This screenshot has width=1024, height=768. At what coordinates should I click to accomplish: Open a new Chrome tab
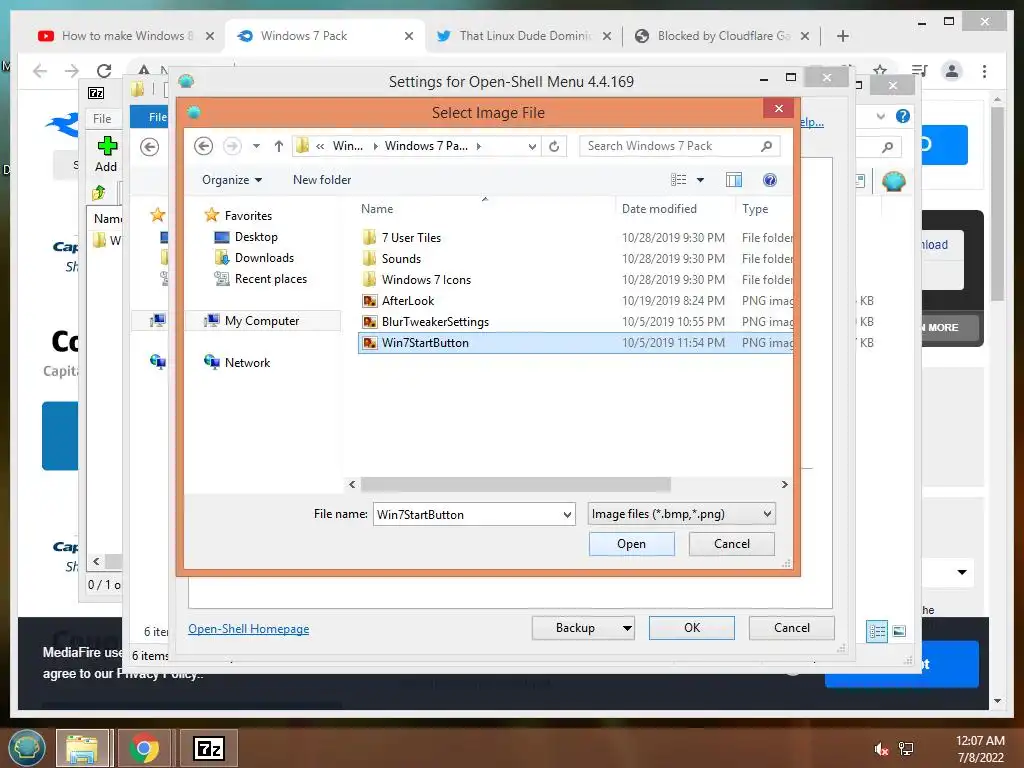(843, 36)
